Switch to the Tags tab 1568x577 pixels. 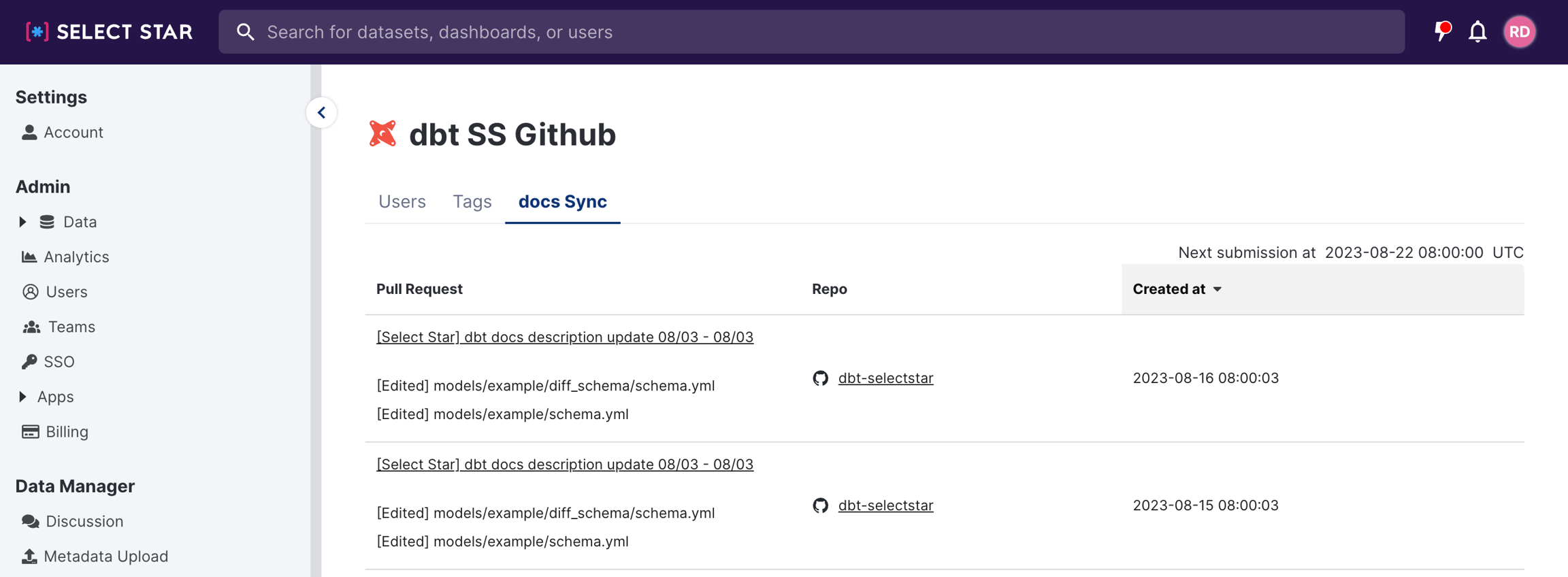click(472, 201)
